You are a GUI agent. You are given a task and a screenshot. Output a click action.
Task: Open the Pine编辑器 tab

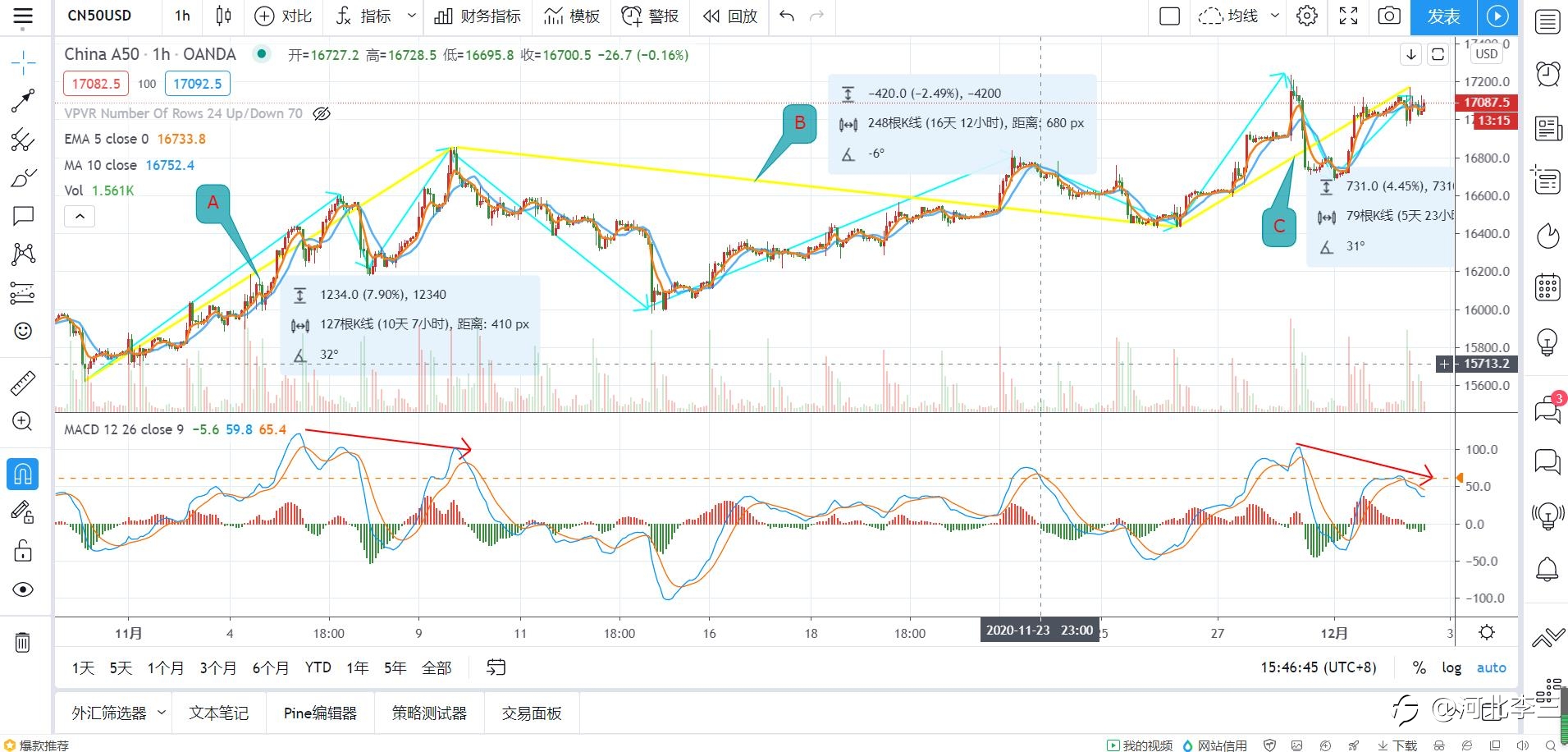tap(320, 713)
